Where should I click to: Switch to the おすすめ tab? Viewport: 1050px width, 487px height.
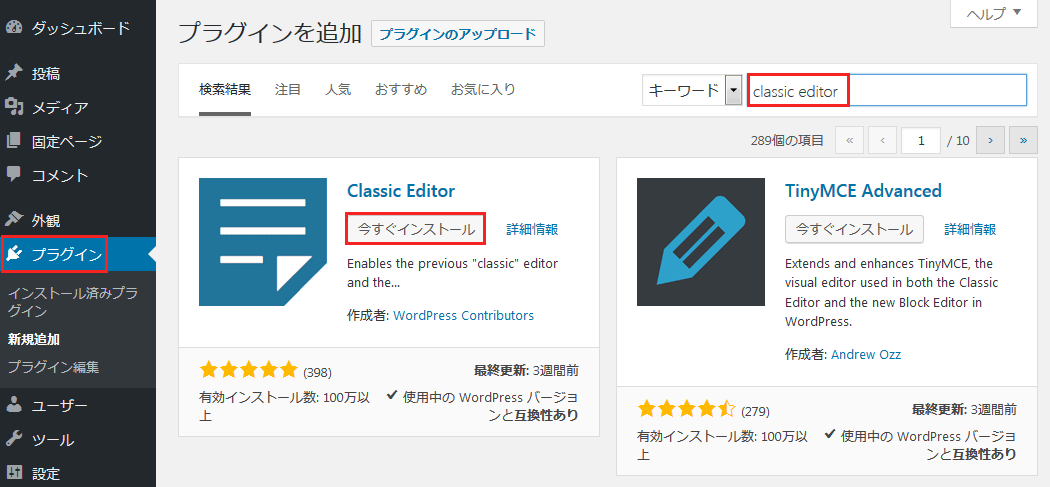point(401,89)
